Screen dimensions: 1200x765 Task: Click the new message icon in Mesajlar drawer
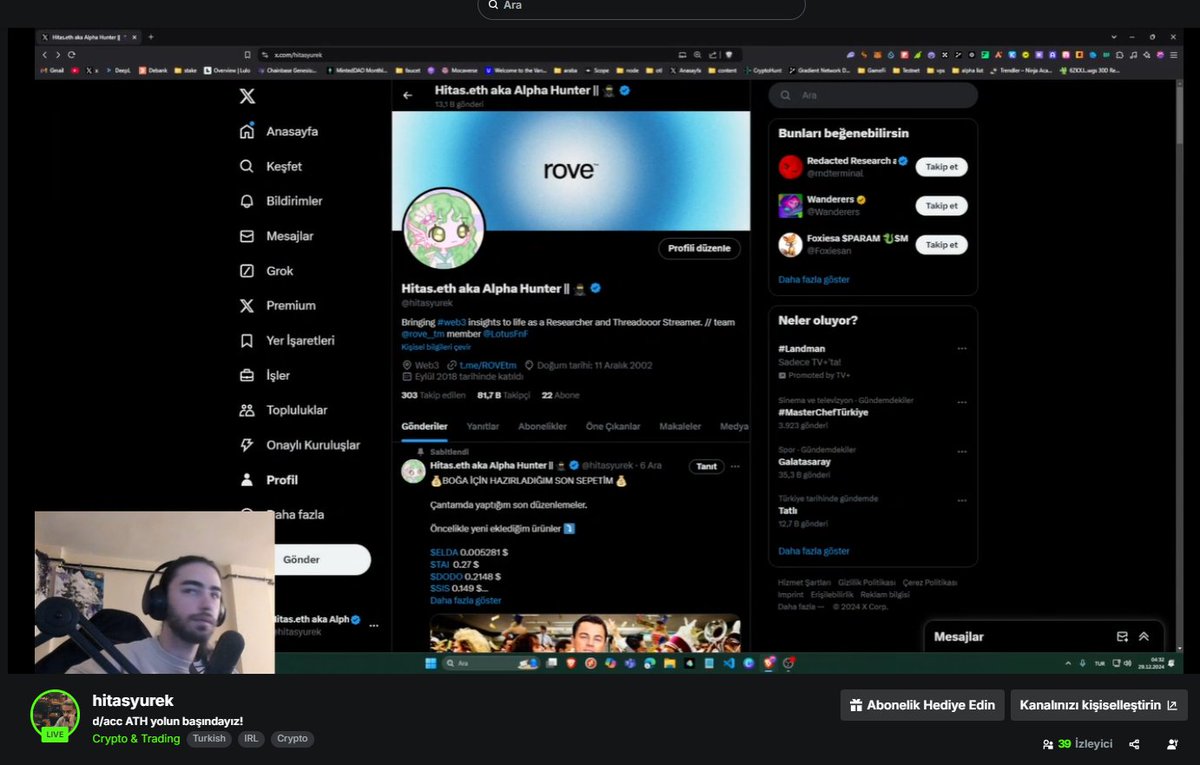click(1122, 637)
